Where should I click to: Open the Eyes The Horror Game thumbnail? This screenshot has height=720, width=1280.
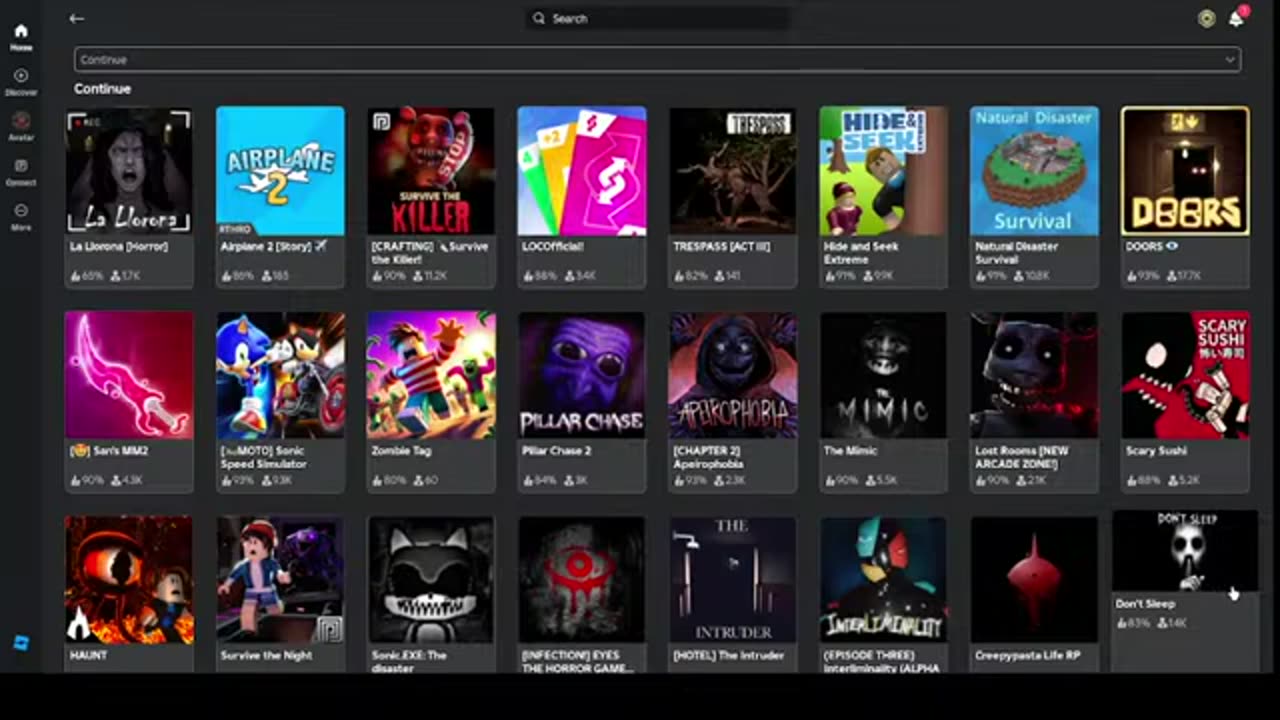coord(582,579)
